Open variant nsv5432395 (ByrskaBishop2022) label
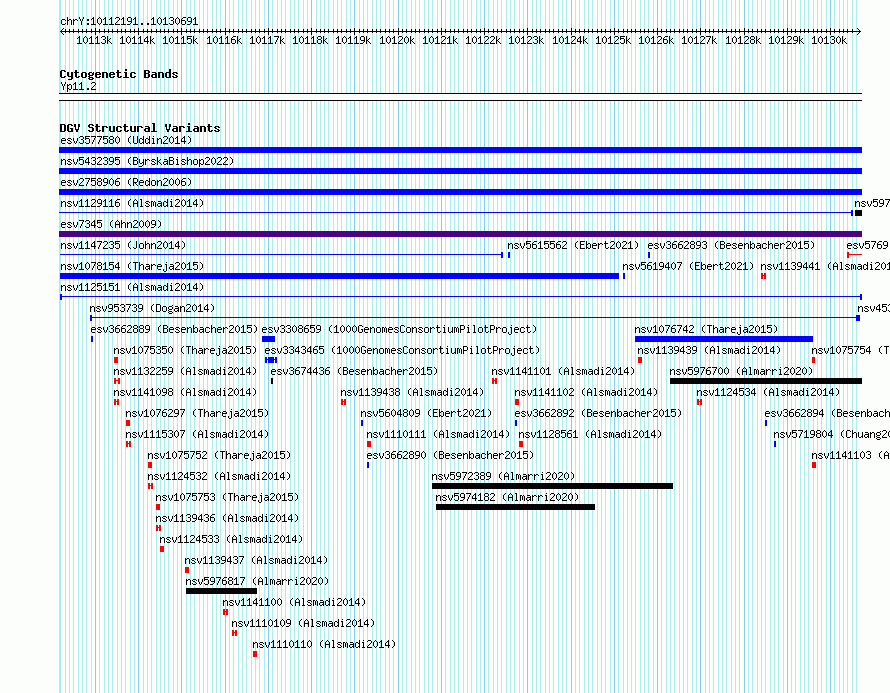 (x=147, y=161)
